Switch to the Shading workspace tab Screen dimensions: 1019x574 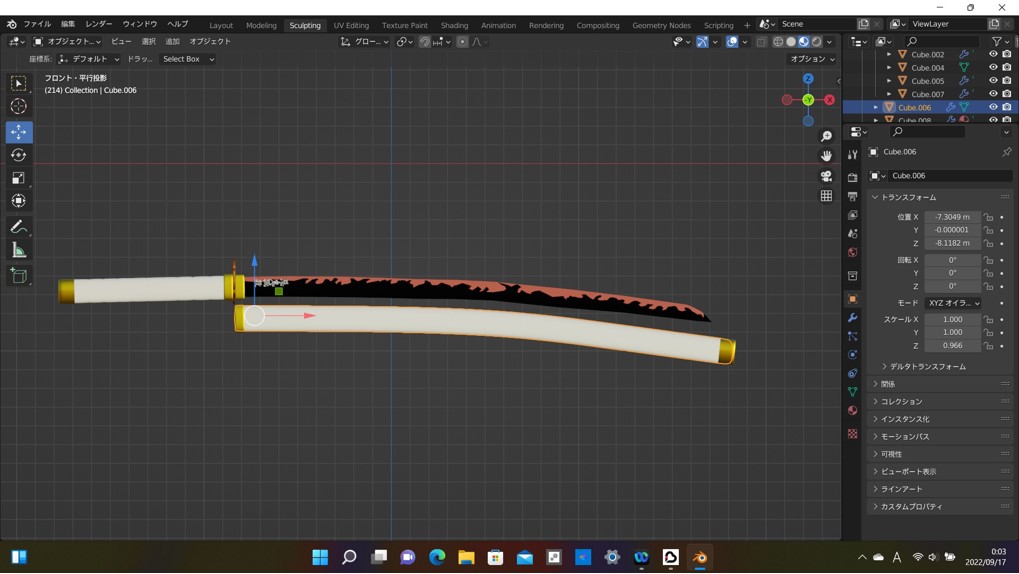point(454,25)
